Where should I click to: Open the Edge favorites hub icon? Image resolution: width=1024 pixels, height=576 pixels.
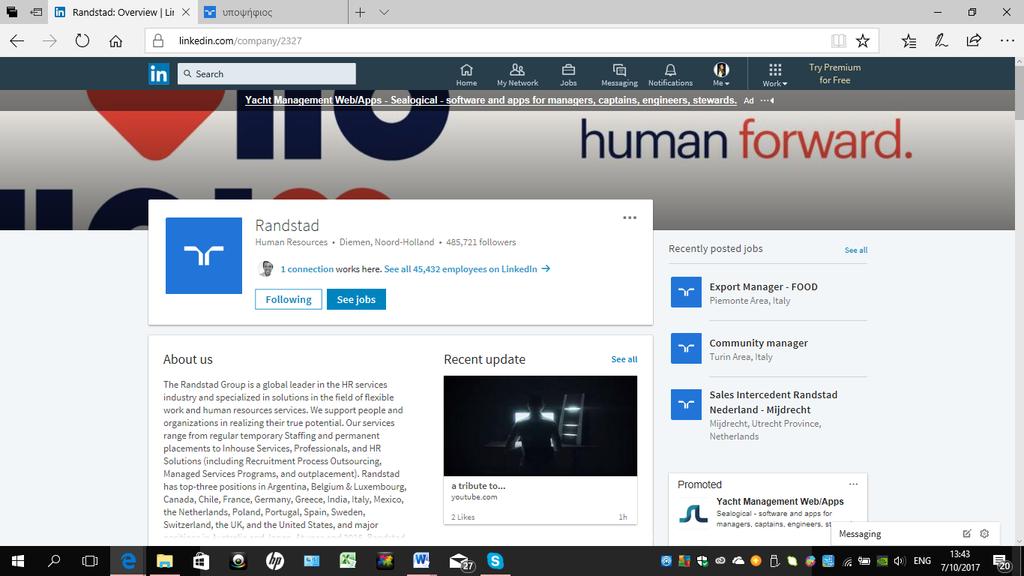[908, 40]
